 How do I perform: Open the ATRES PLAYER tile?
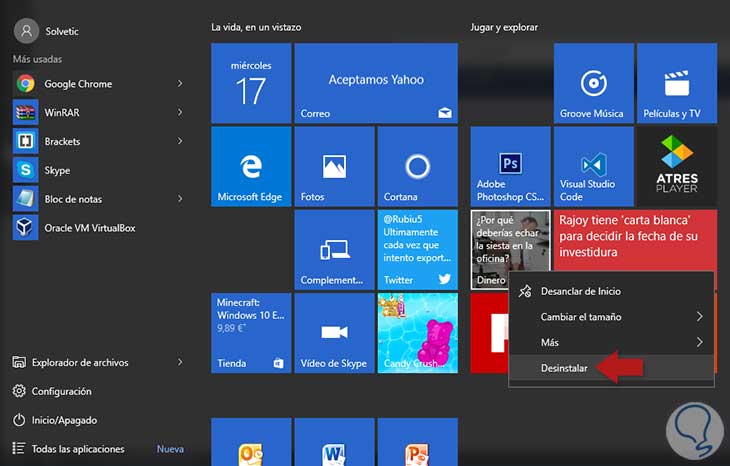tap(677, 167)
